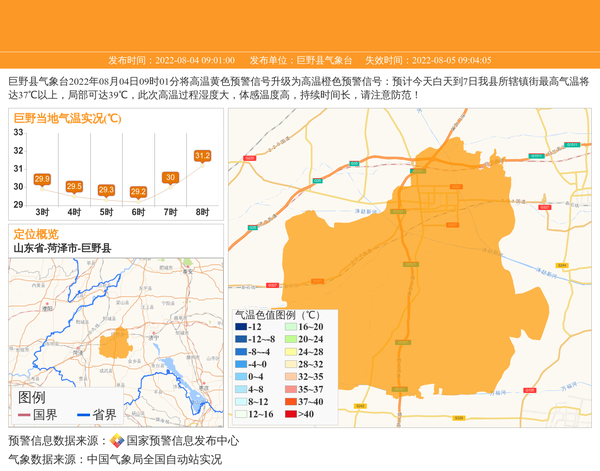600x471 pixels.
Task: Click the red 国界 legend line
Action: click(x=24, y=415)
